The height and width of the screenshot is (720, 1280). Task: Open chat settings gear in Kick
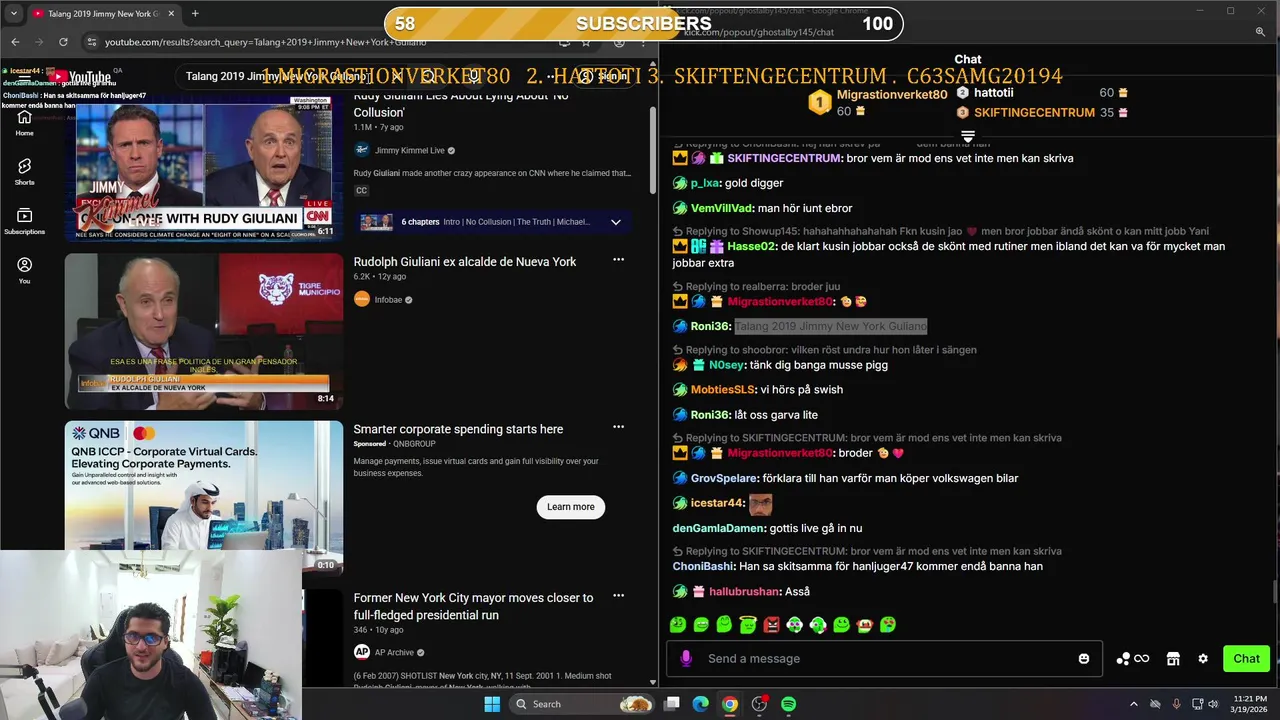pos(1203,658)
